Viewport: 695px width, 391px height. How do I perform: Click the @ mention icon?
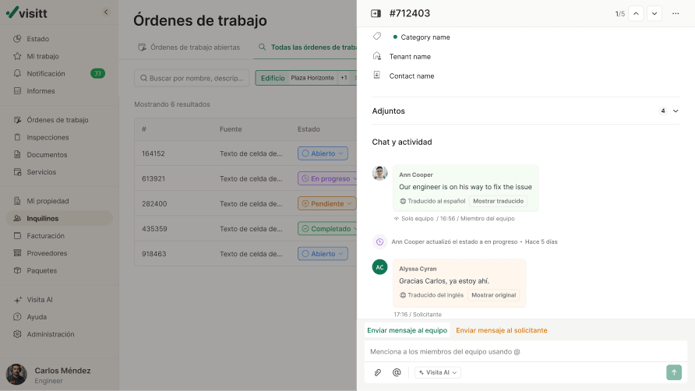397,372
